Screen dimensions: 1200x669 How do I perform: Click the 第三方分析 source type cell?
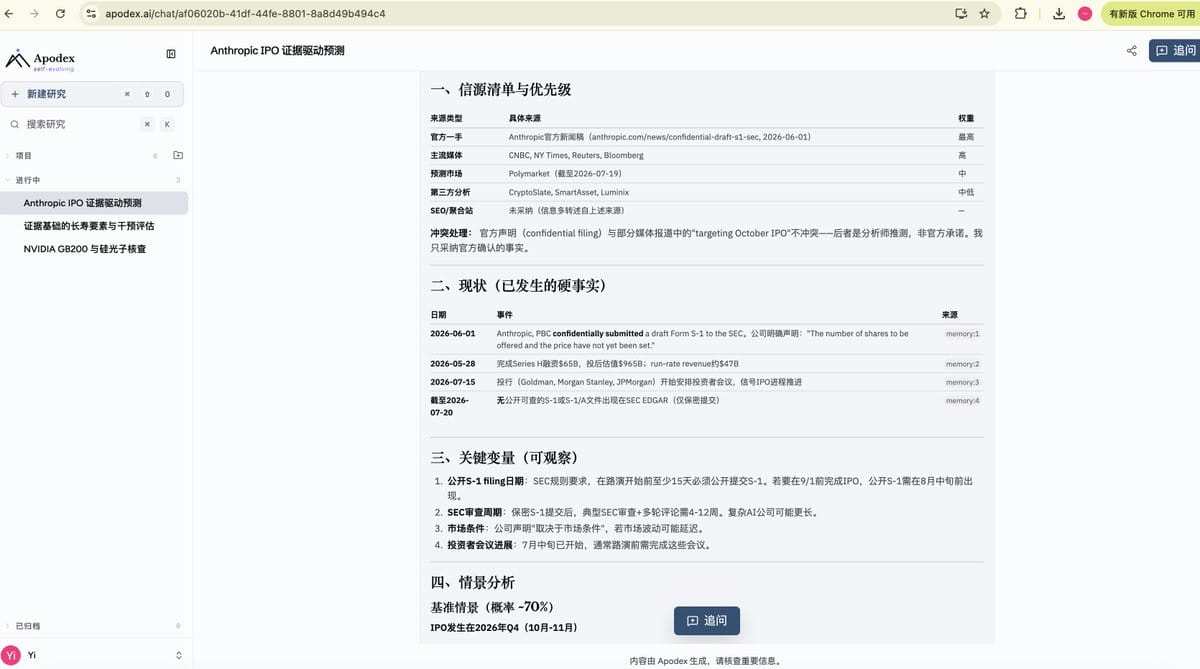click(450, 192)
